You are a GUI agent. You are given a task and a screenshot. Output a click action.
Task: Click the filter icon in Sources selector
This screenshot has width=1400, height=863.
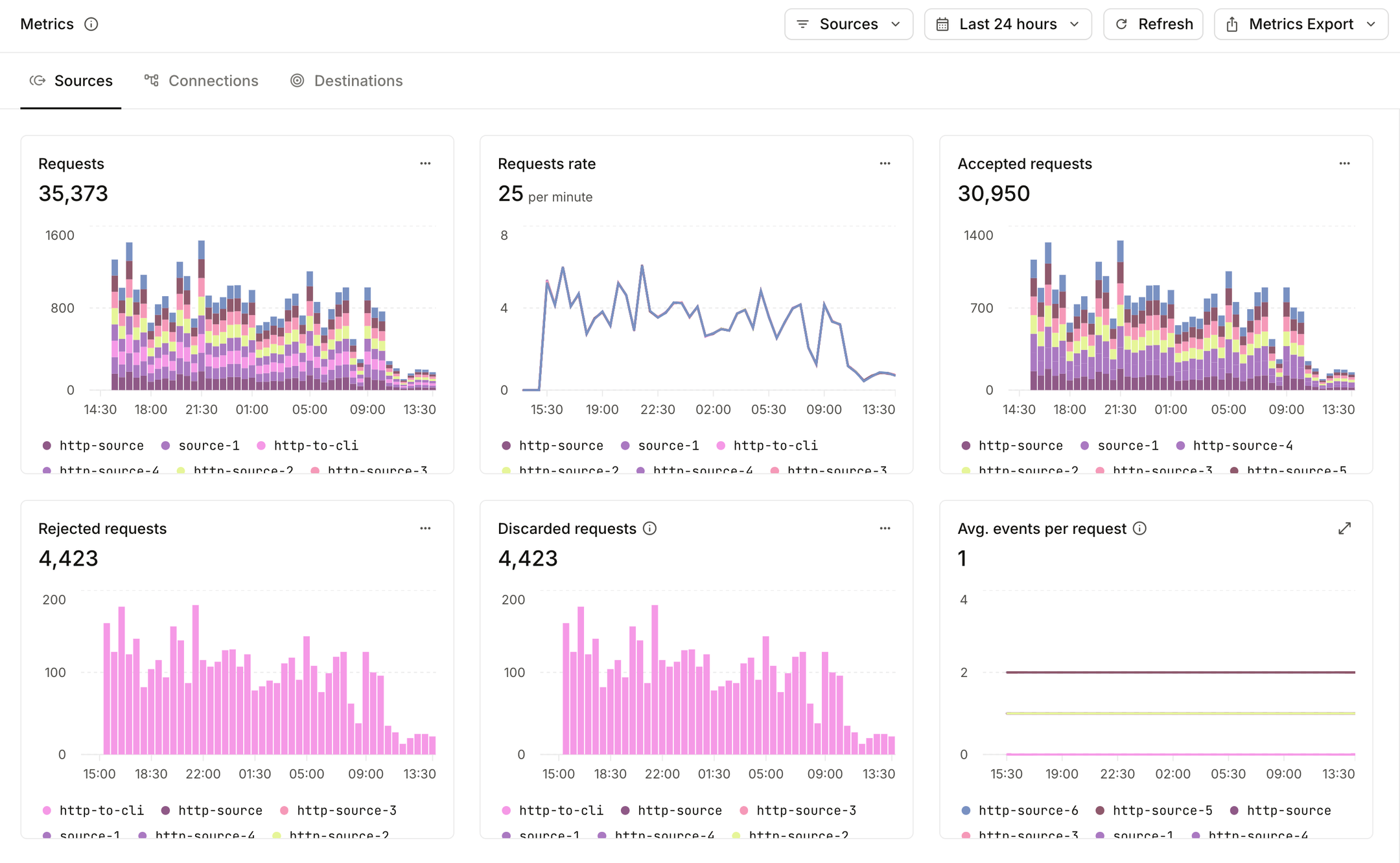click(802, 24)
